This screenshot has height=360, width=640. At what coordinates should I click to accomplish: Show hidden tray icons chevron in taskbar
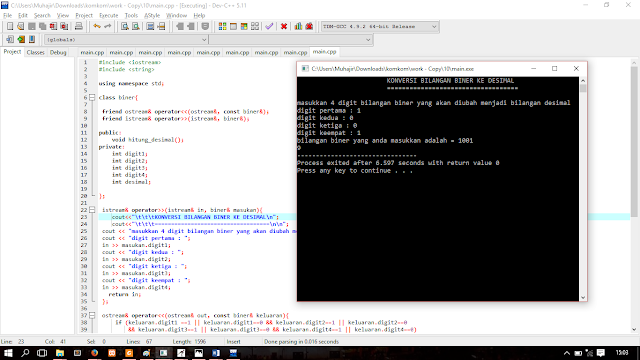coord(567,353)
